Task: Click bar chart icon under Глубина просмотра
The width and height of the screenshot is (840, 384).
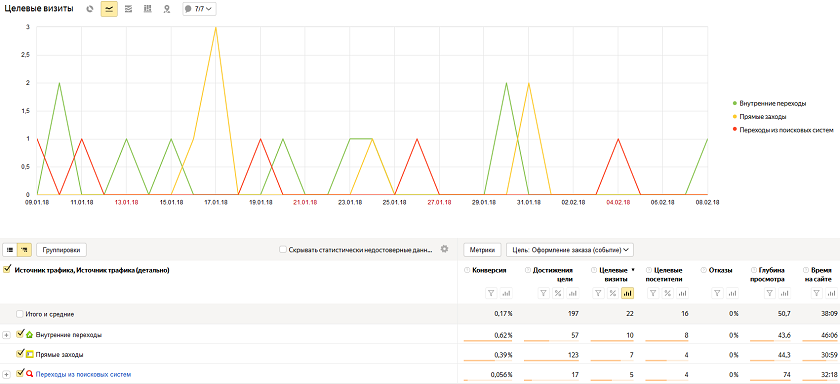Action: pos(784,293)
